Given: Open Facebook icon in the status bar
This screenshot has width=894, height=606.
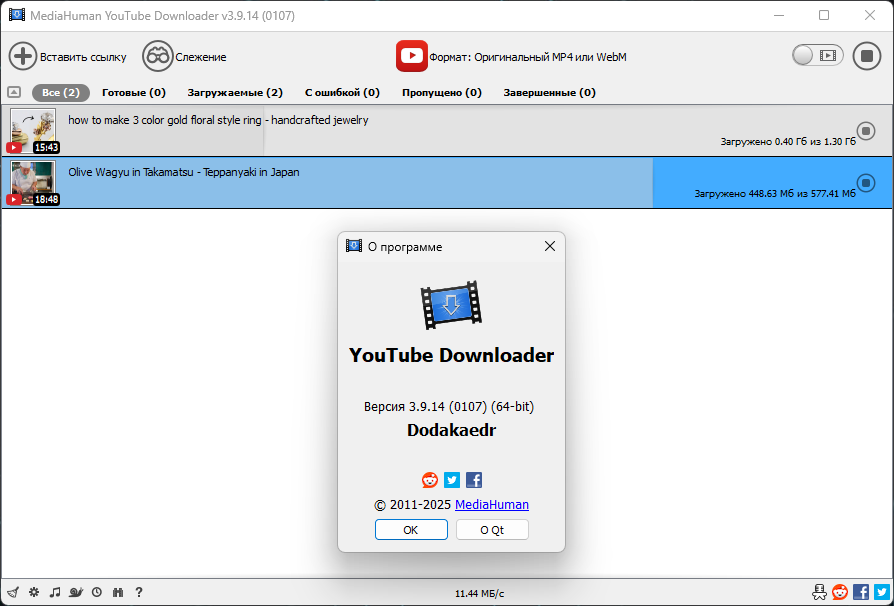Looking at the screenshot, I should (861, 592).
